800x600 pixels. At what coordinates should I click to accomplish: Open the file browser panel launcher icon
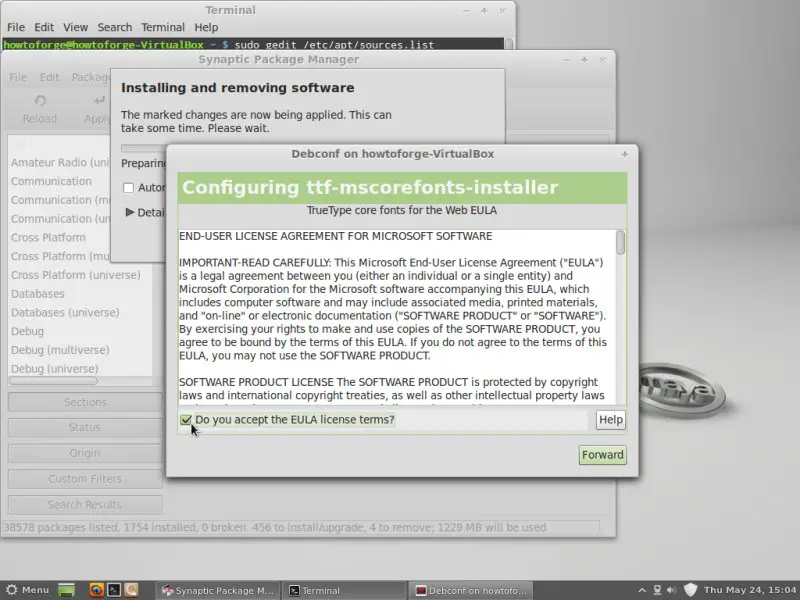coord(131,590)
